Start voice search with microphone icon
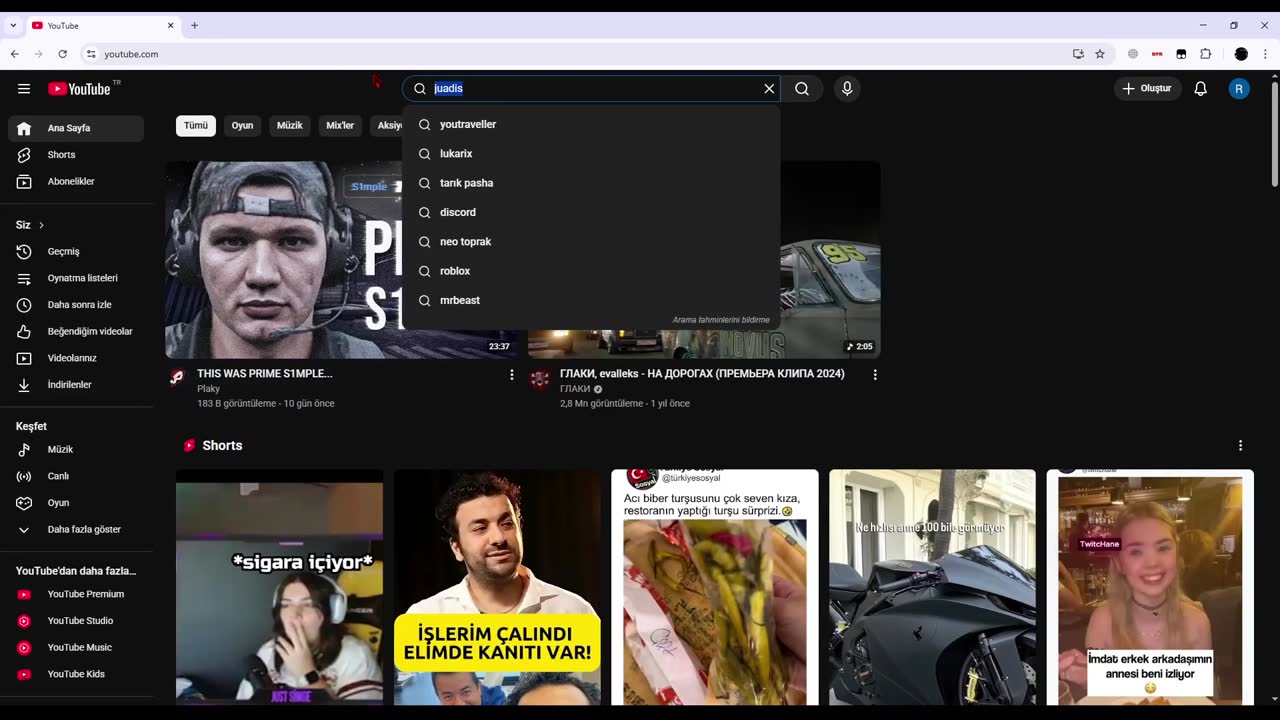The height and width of the screenshot is (720, 1280). (847, 89)
